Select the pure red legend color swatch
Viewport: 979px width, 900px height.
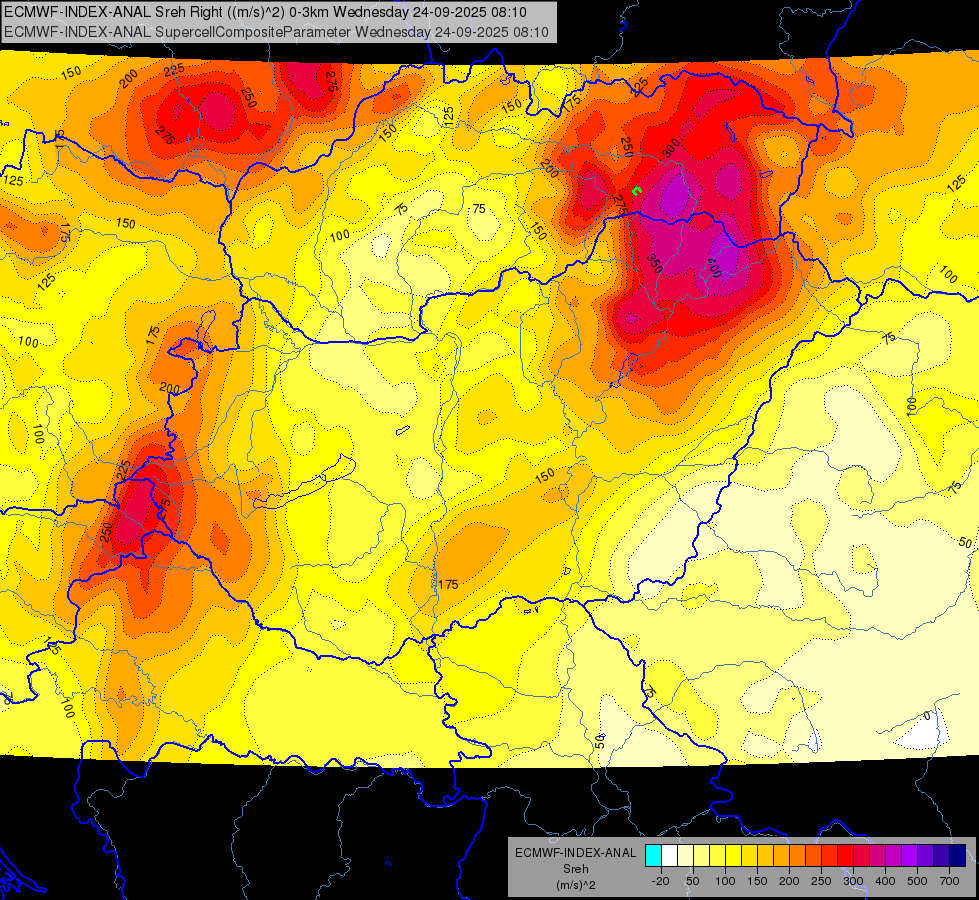(x=845, y=856)
